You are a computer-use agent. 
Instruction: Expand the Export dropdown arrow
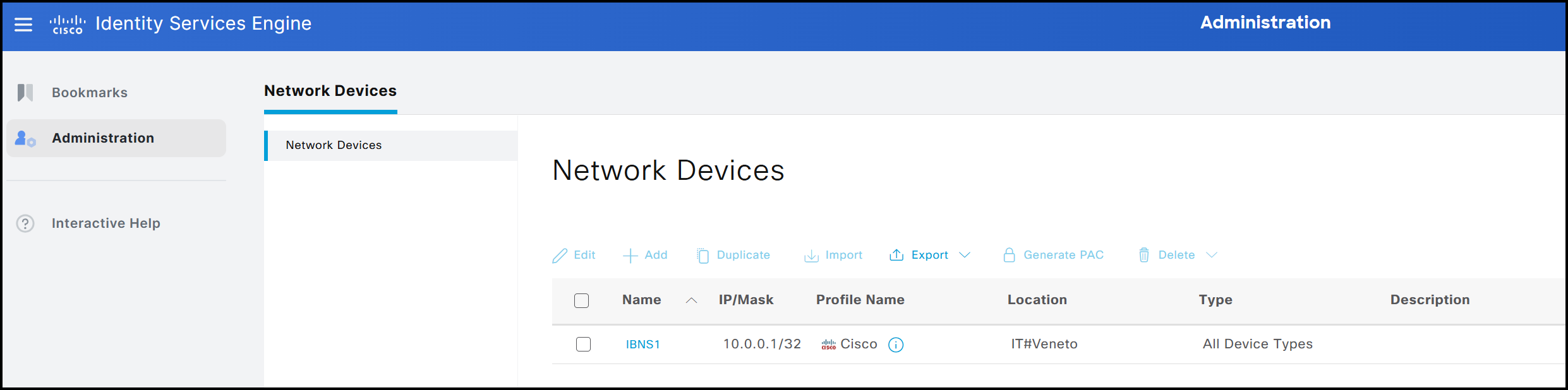click(x=965, y=255)
